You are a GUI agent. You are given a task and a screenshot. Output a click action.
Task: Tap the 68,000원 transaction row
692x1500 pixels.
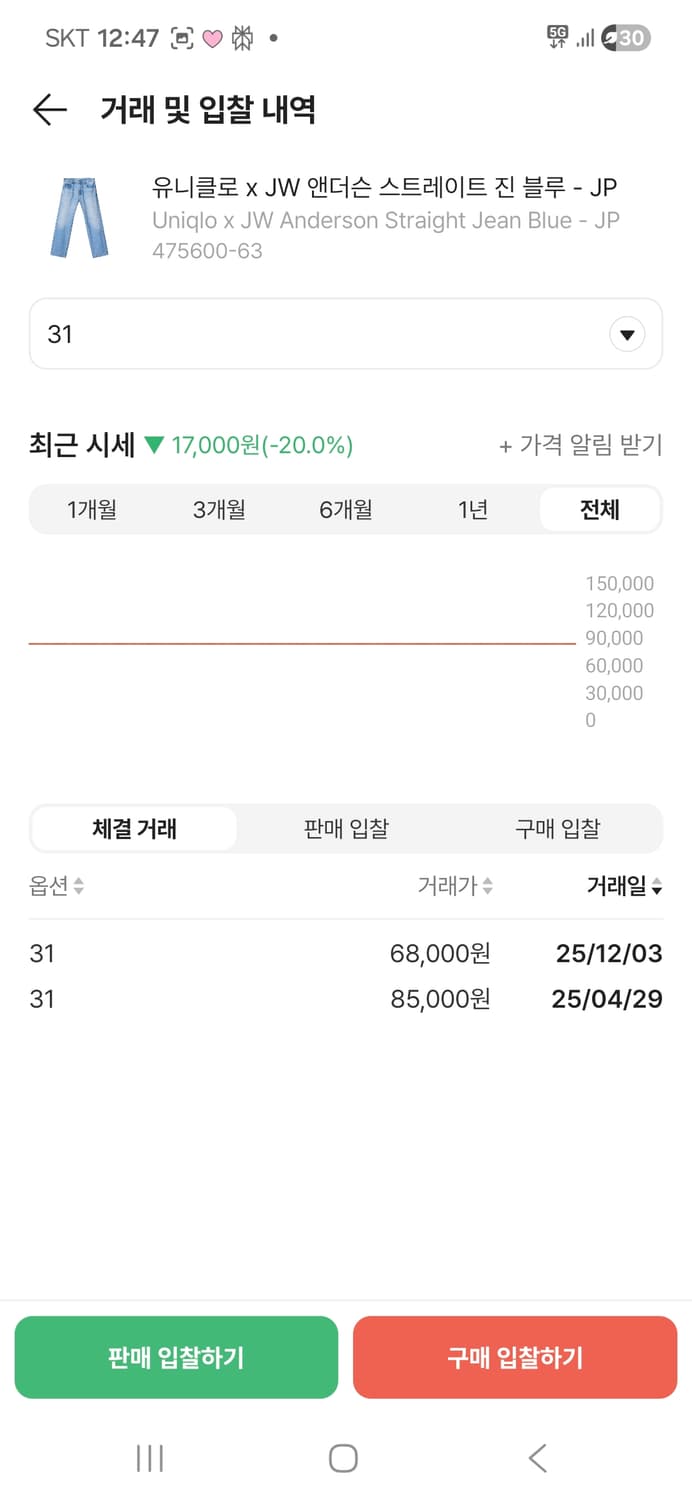click(x=345, y=954)
